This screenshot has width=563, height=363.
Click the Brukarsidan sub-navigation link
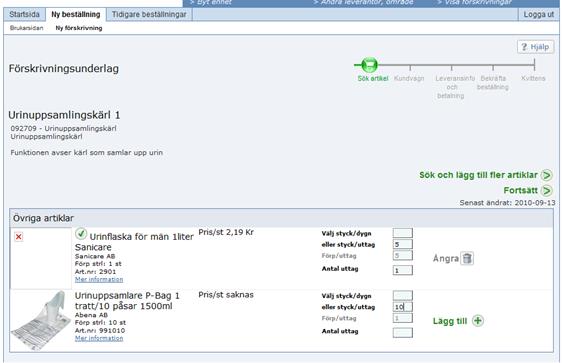coord(27,28)
